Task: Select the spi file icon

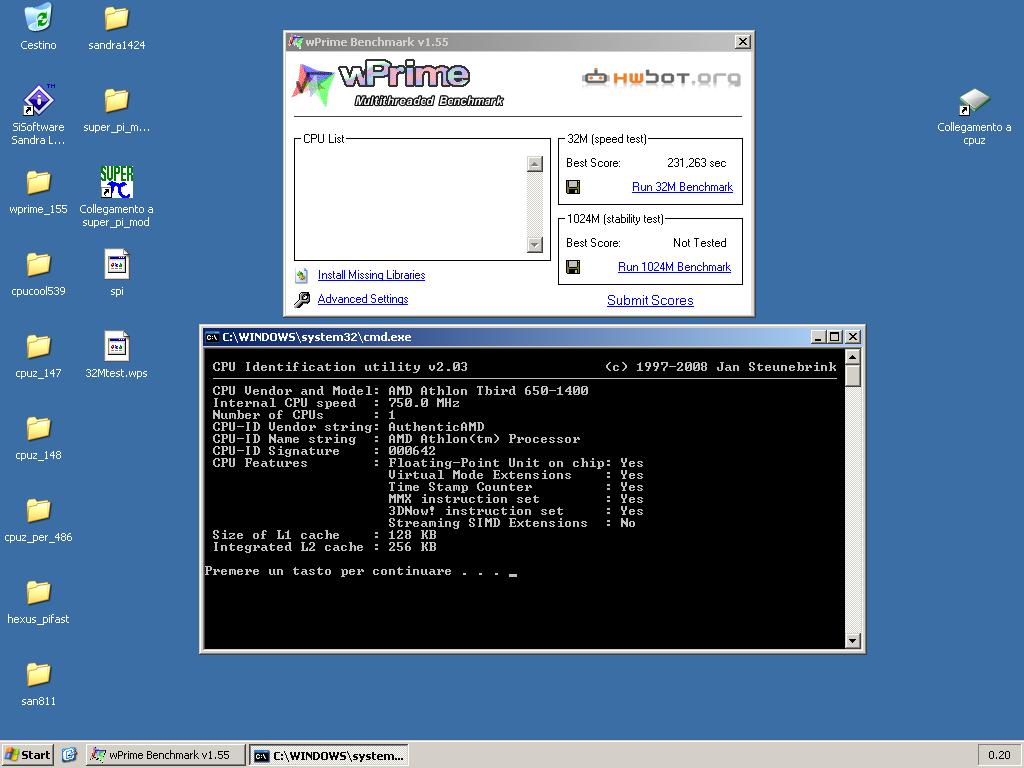Action: tap(116, 264)
